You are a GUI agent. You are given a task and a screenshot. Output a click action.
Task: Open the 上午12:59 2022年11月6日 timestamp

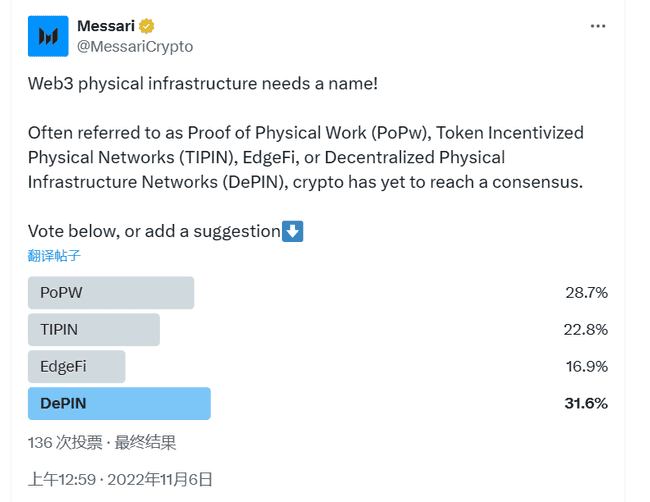point(120,479)
